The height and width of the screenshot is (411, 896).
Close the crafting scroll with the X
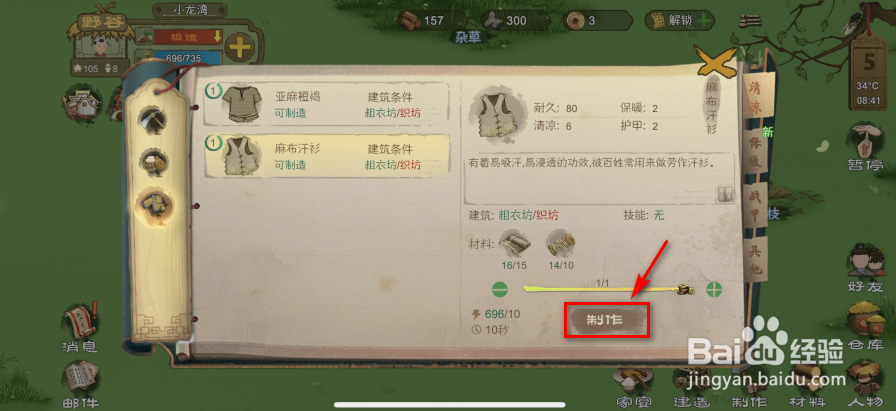(x=718, y=62)
